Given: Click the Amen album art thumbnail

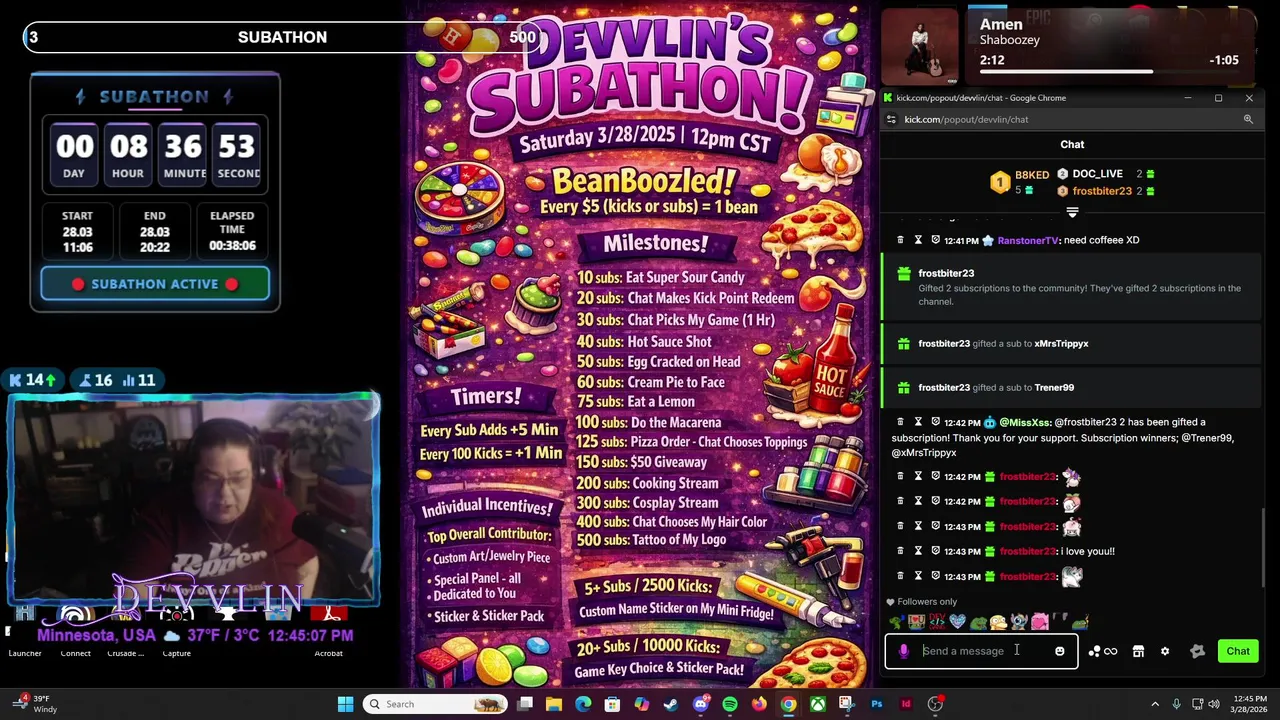Looking at the screenshot, I should pyautogui.click(x=920, y=47).
